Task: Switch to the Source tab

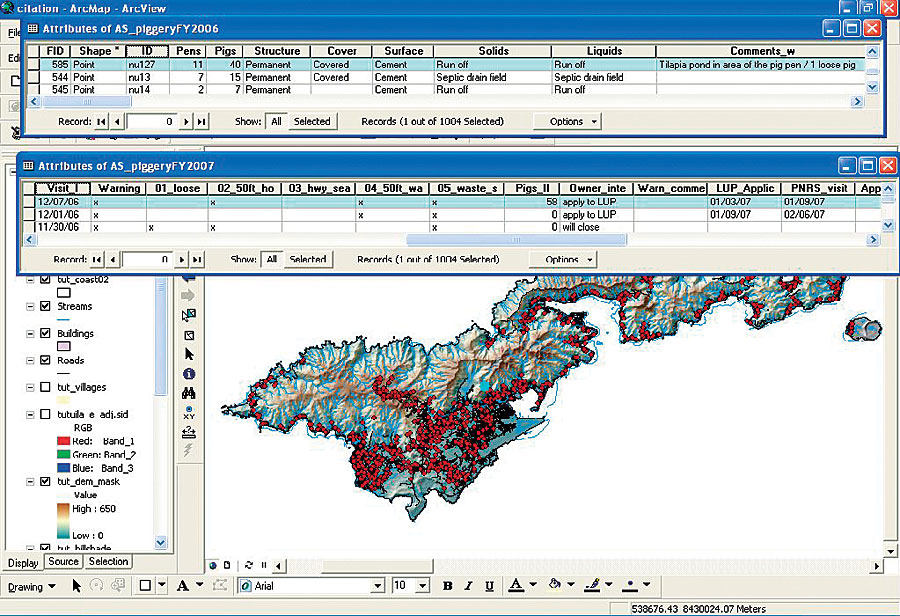Action: (x=62, y=561)
